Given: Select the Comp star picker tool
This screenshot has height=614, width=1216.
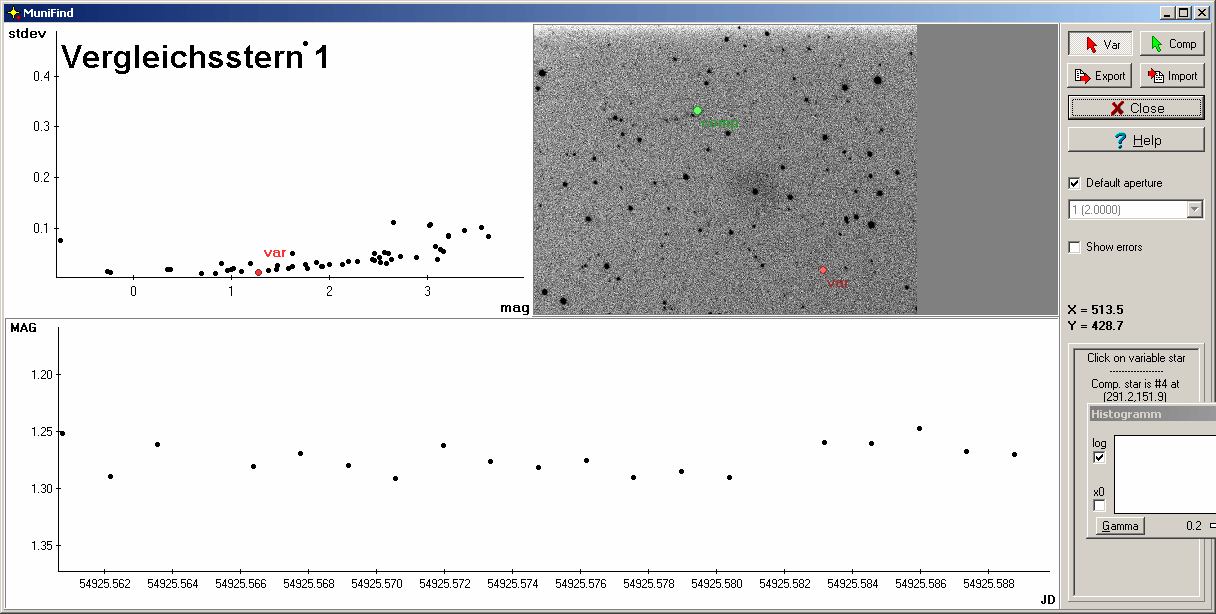Looking at the screenshot, I should tap(1172, 44).
